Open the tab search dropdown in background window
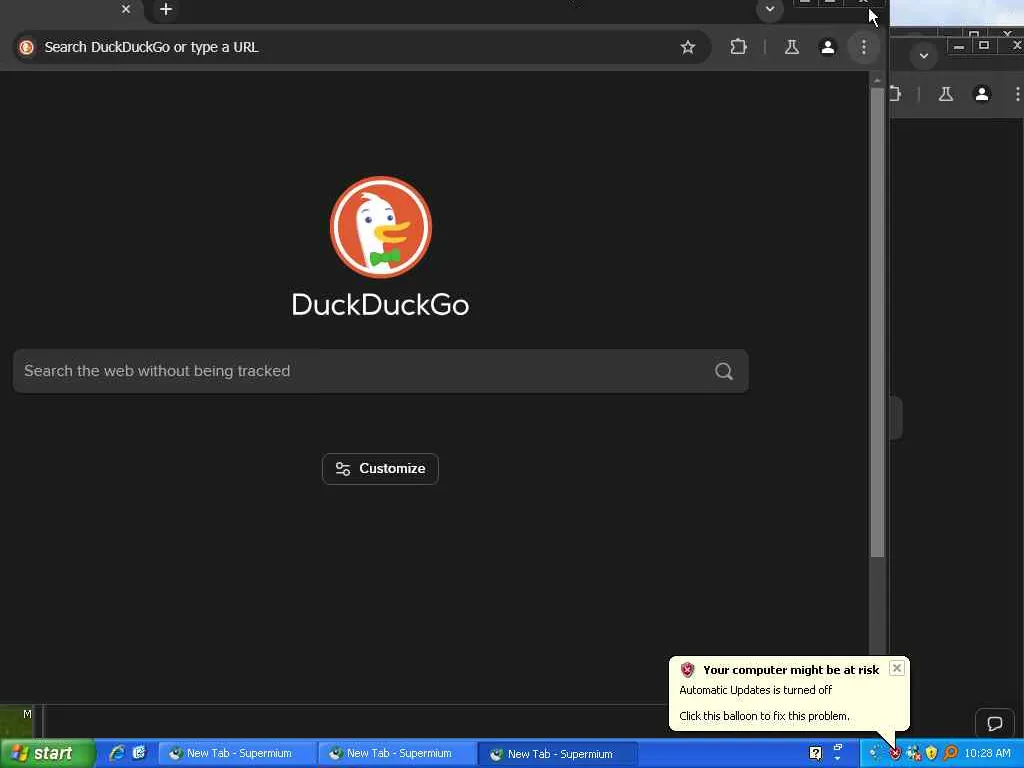Image resolution: width=1024 pixels, height=768 pixels. (923, 56)
